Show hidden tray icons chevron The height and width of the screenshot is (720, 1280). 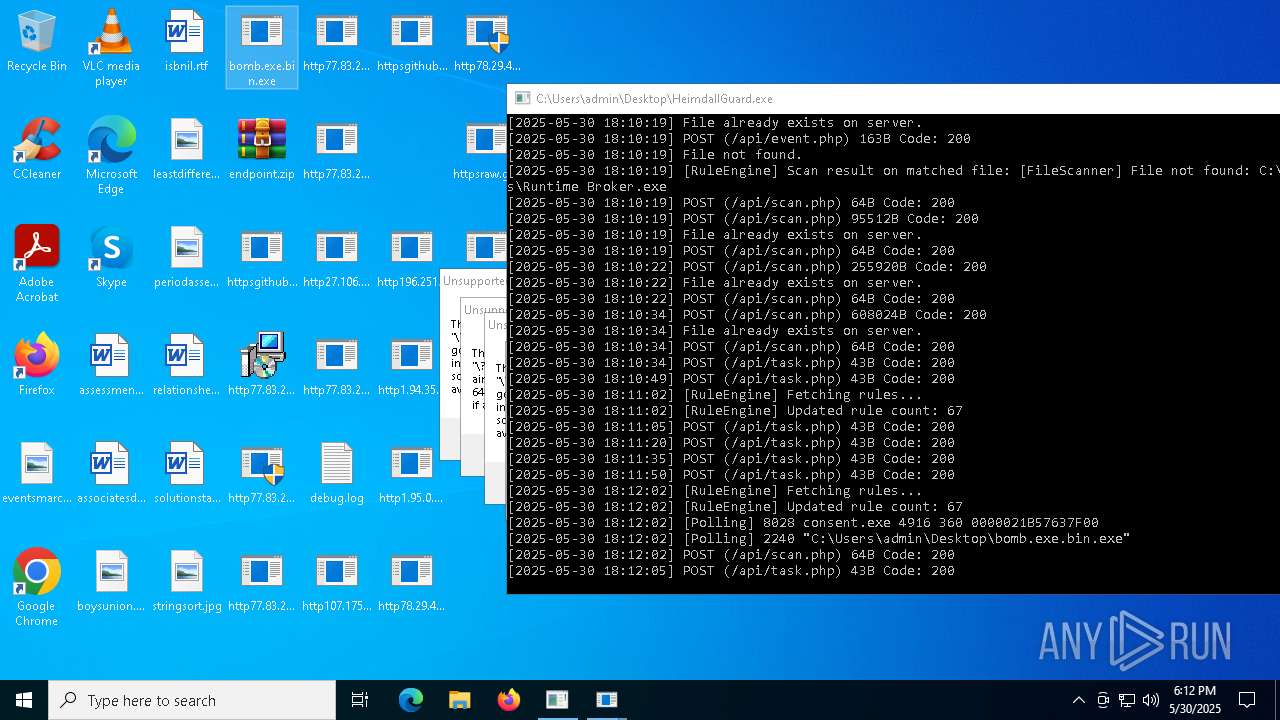pyautogui.click(x=1078, y=700)
